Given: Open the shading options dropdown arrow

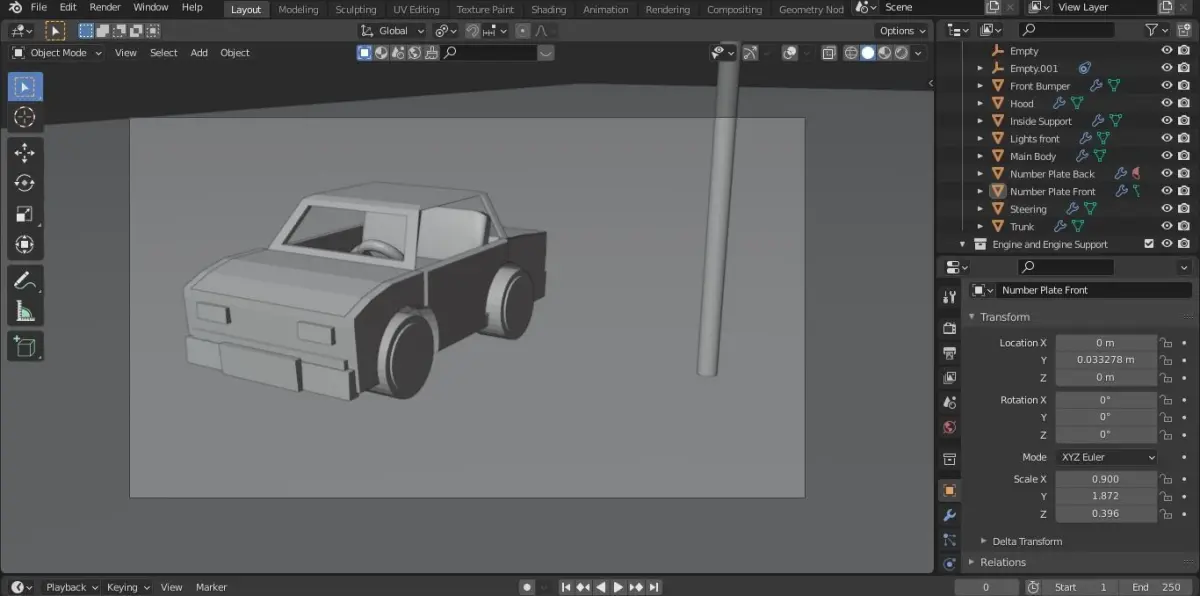Looking at the screenshot, I should (x=918, y=53).
